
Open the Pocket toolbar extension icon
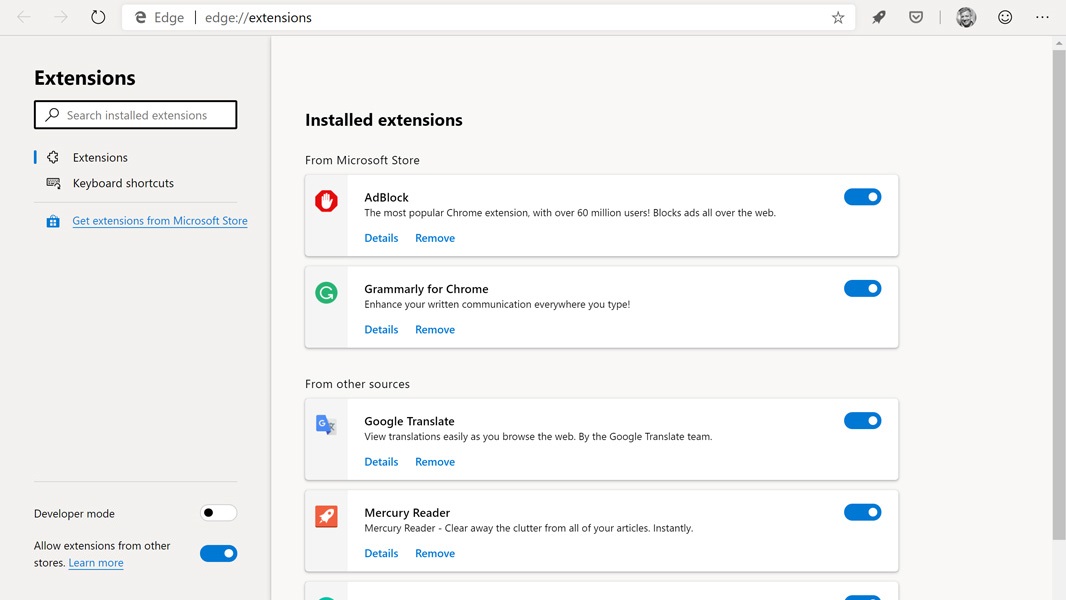pos(916,17)
